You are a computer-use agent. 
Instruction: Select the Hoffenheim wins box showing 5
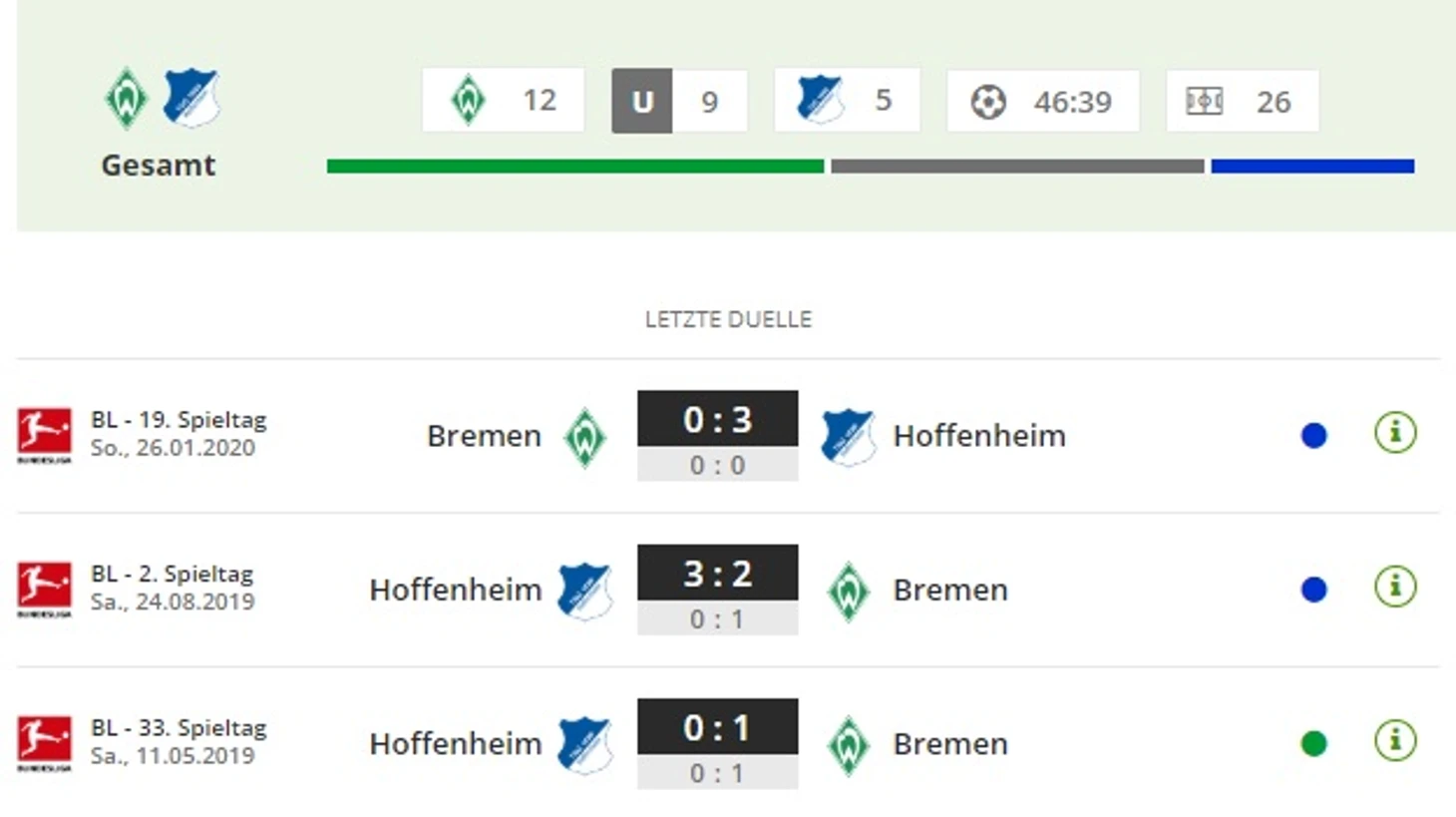click(x=847, y=100)
